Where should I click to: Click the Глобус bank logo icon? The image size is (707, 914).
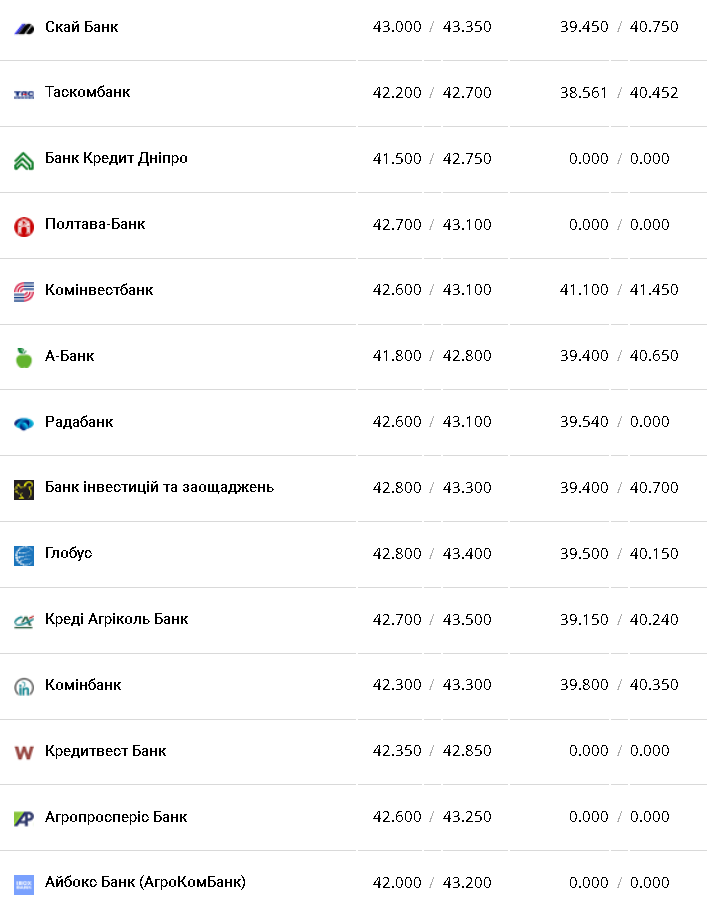(x=24, y=555)
